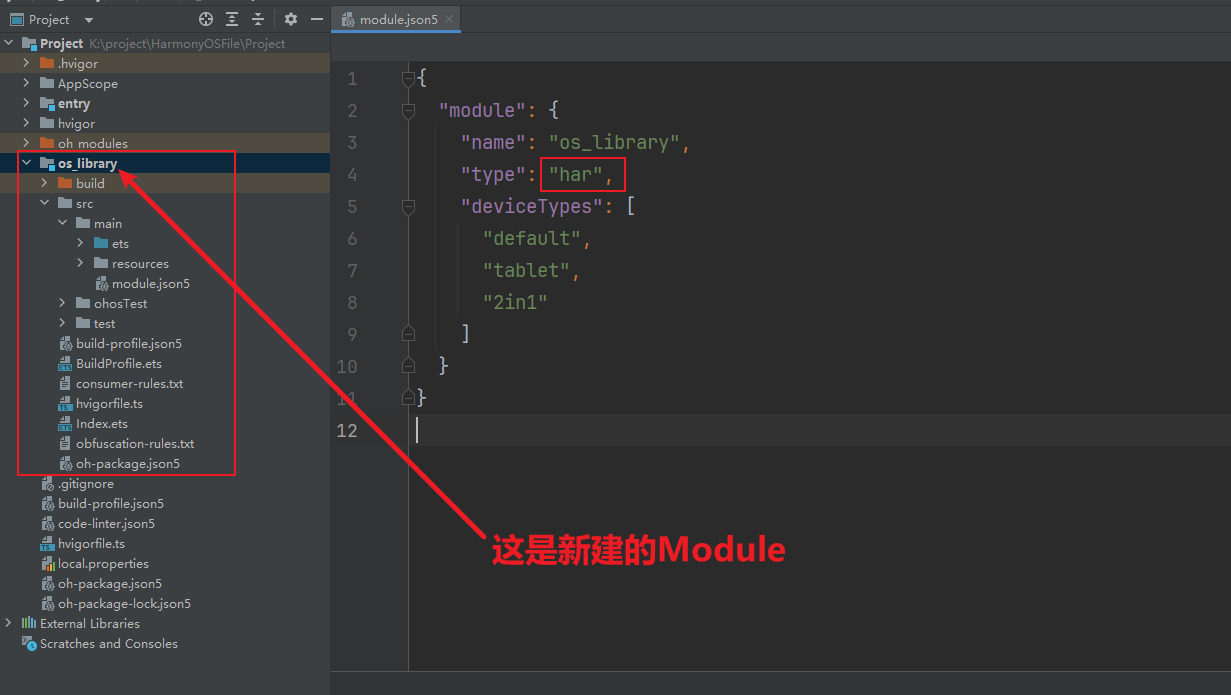Click the "default" string in the editor
The height and width of the screenshot is (695, 1231).
tap(532, 238)
